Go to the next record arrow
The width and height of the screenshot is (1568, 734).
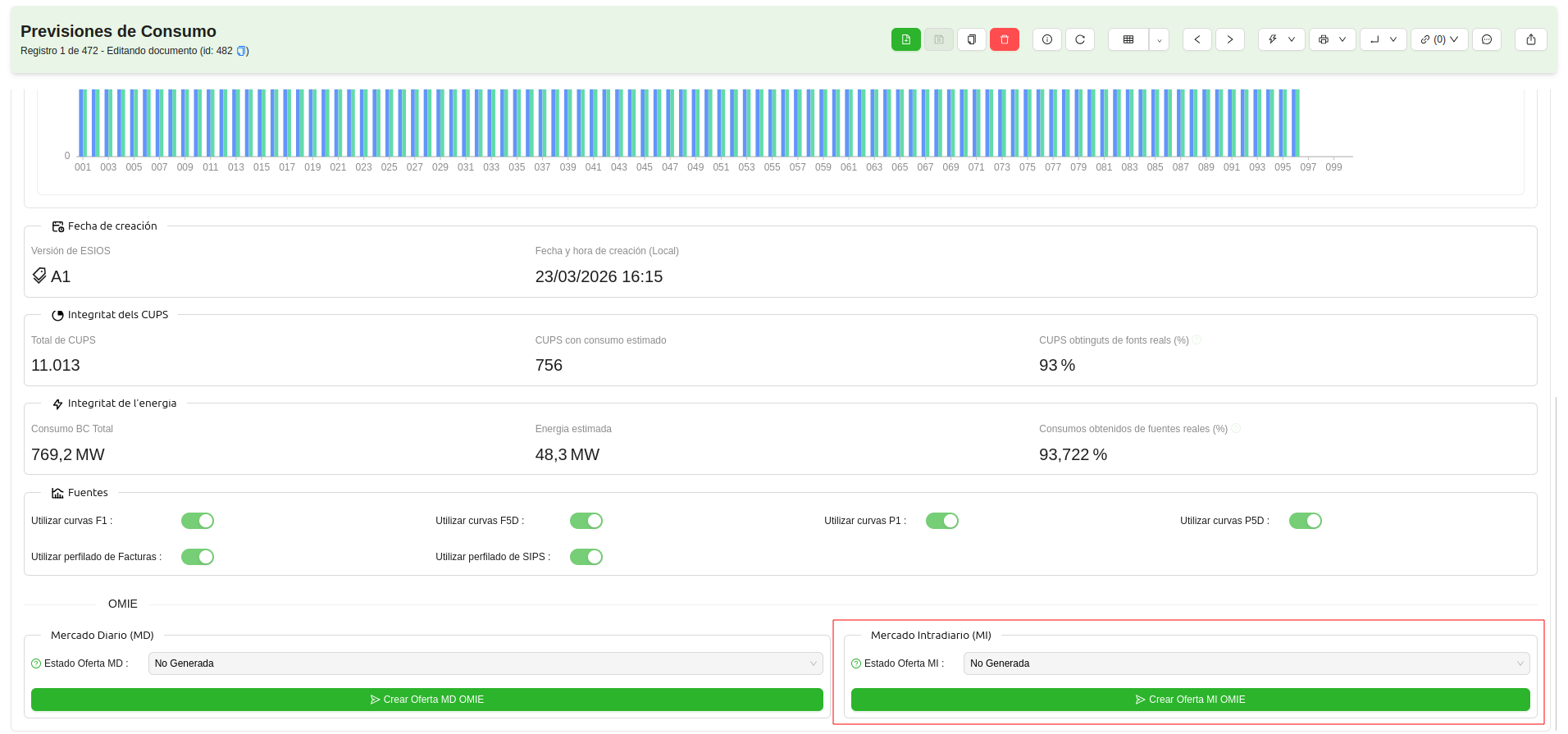[x=1229, y=39]
